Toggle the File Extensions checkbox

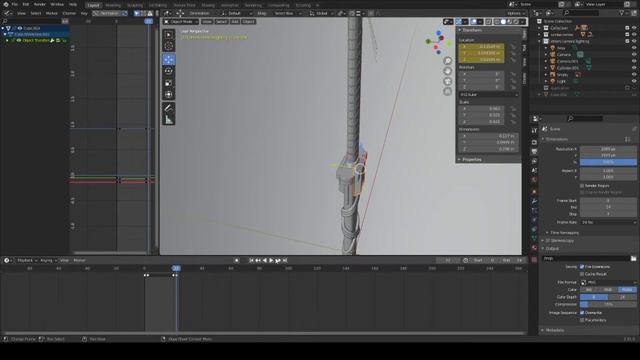tap(582, 267)
